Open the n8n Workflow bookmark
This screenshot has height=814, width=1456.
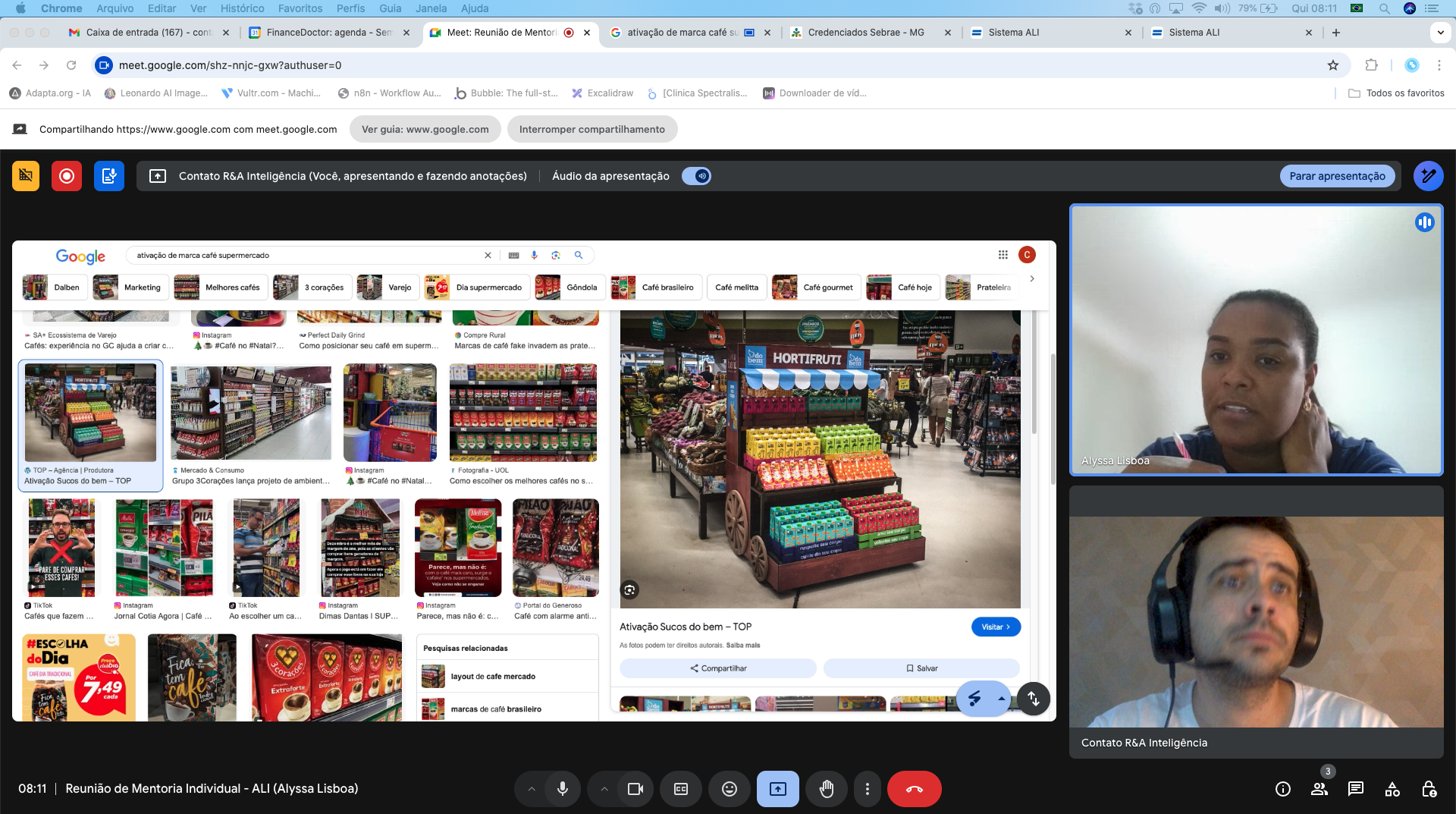(389, 93)
